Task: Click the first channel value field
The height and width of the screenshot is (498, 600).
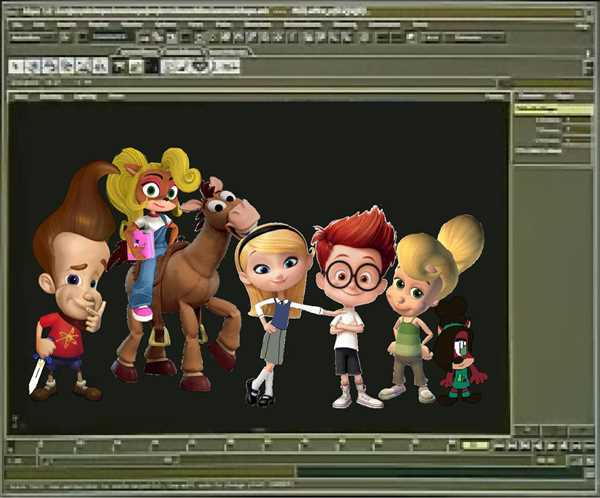Action: [577, 120]
